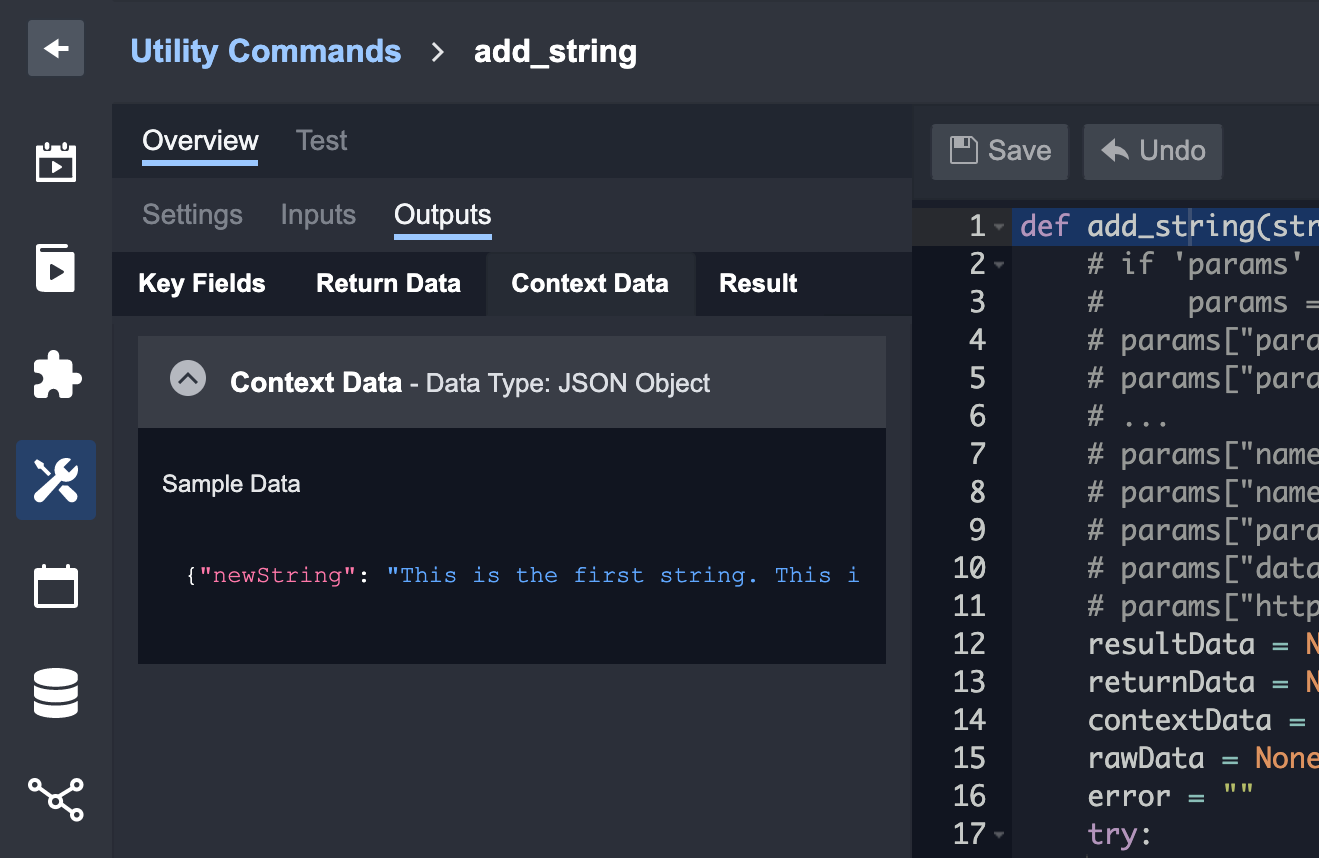Switch to the Inputs tab

(x=318, y=215)
